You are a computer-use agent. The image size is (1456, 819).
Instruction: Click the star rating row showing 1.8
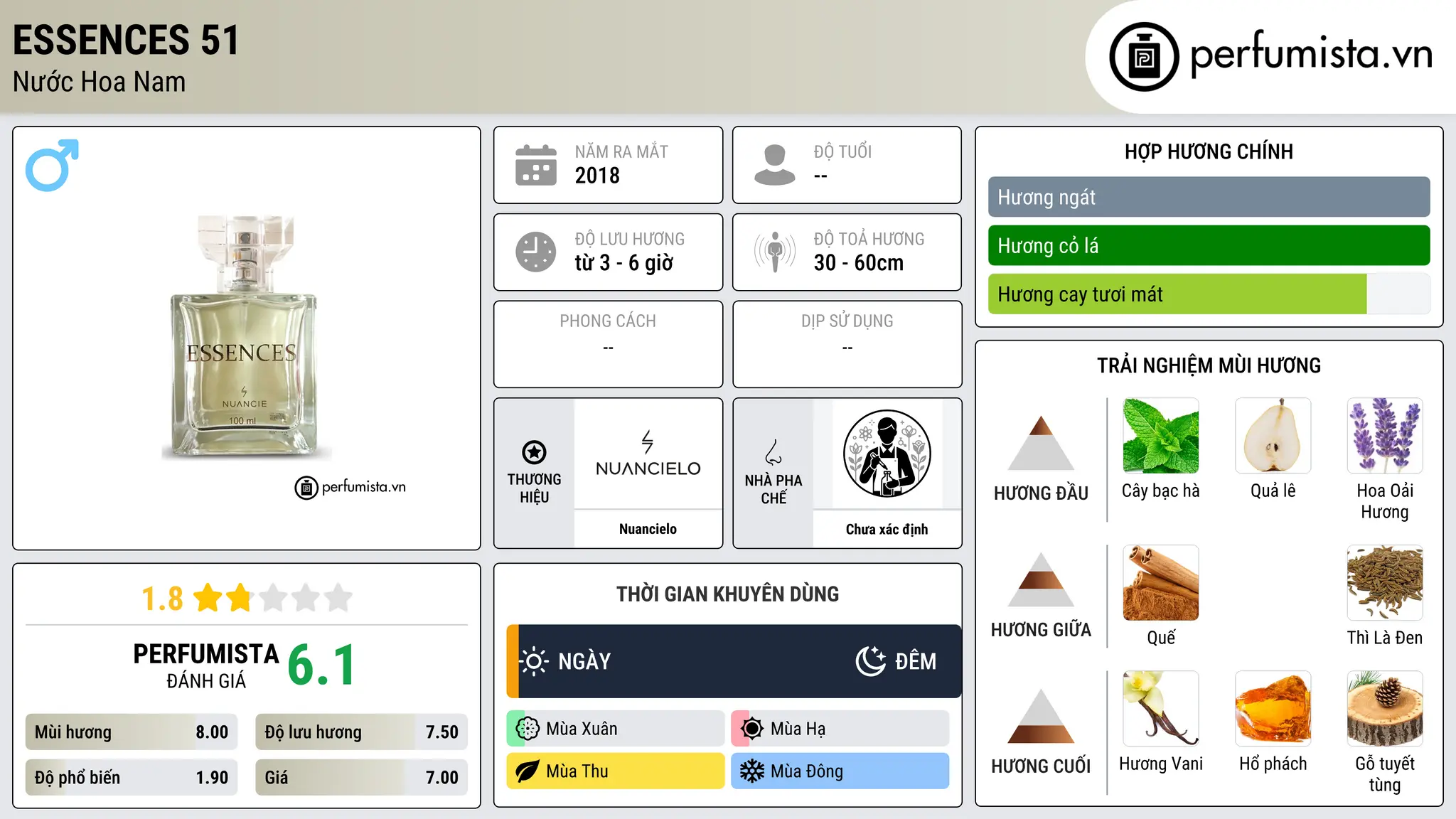pyautogui.click(x=247, y=598)
